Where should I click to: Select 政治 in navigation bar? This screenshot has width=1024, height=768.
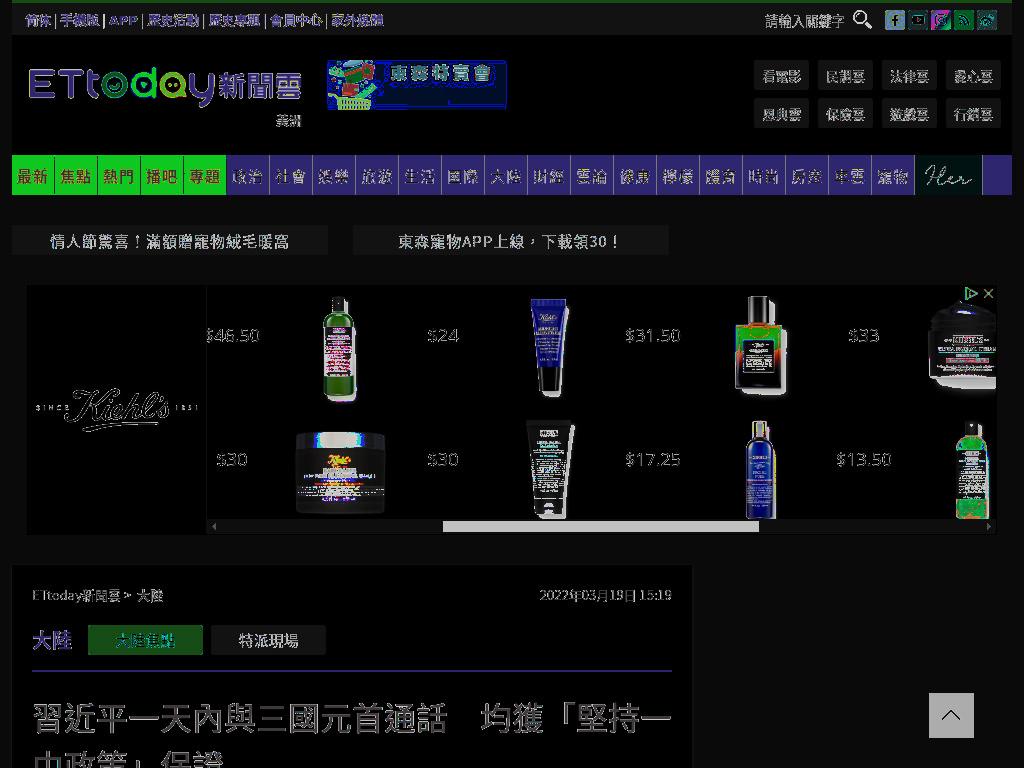pyautogui.click(x=248, y=176)
